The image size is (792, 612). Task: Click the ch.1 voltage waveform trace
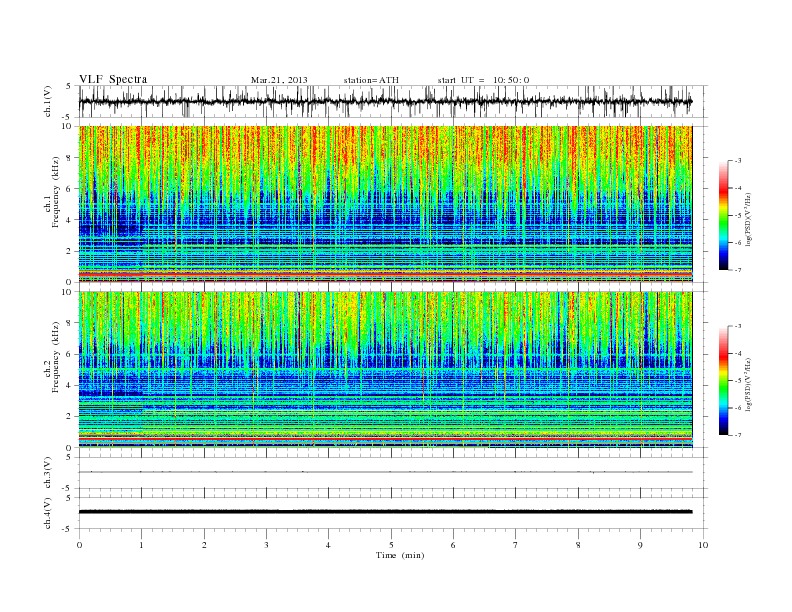[385, 101]
